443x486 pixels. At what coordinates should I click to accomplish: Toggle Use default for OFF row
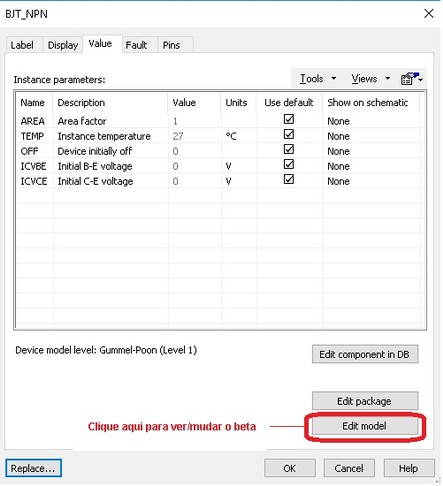point(289,149)
